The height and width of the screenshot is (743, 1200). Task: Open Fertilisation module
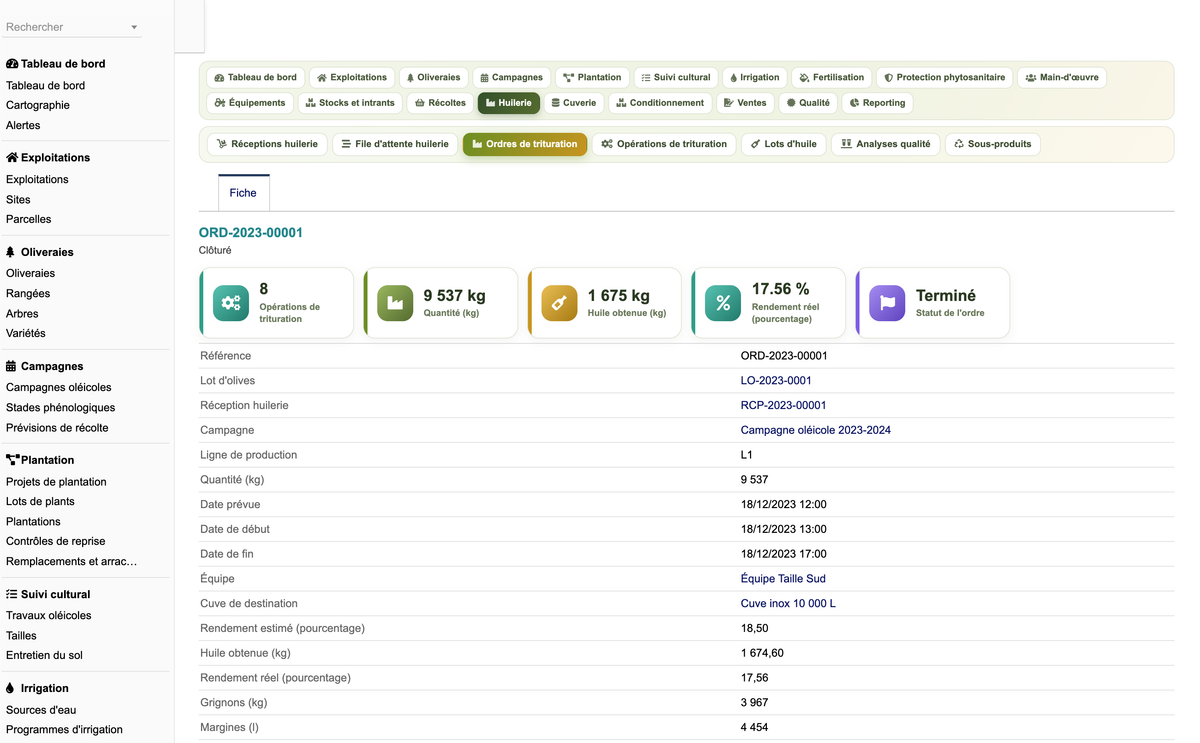832,77
